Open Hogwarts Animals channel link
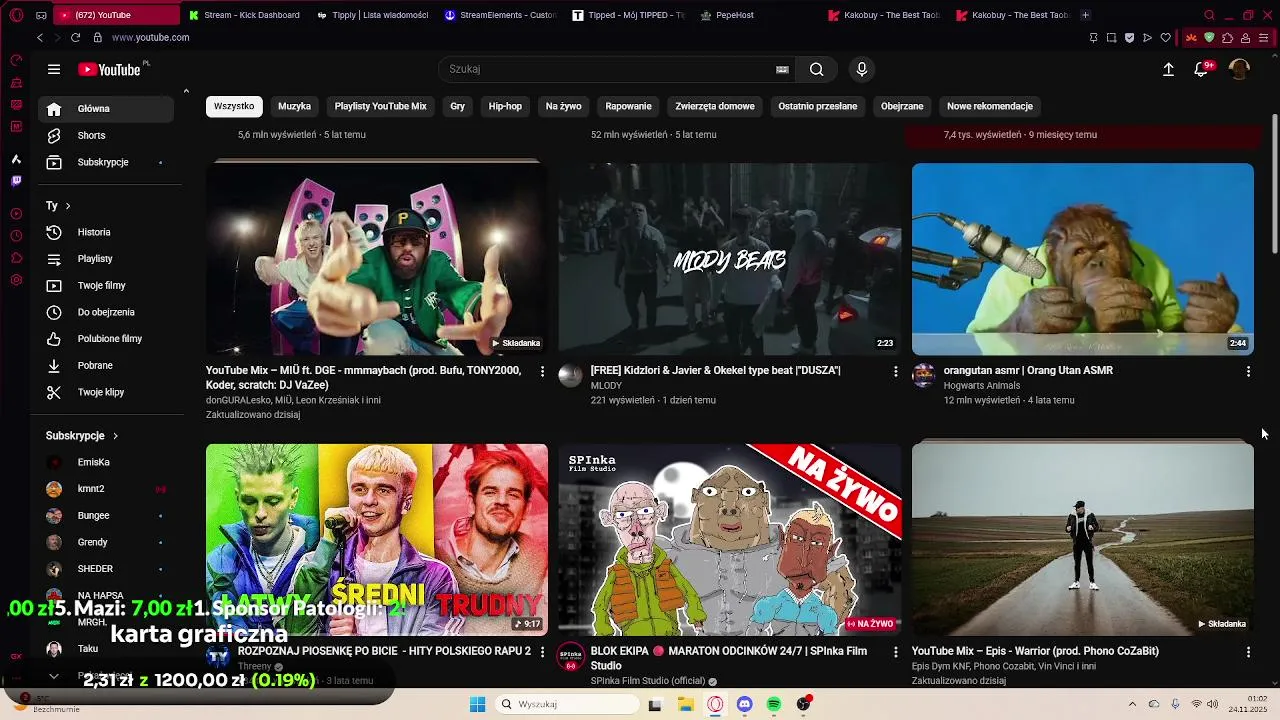 (x=981, y=386)
